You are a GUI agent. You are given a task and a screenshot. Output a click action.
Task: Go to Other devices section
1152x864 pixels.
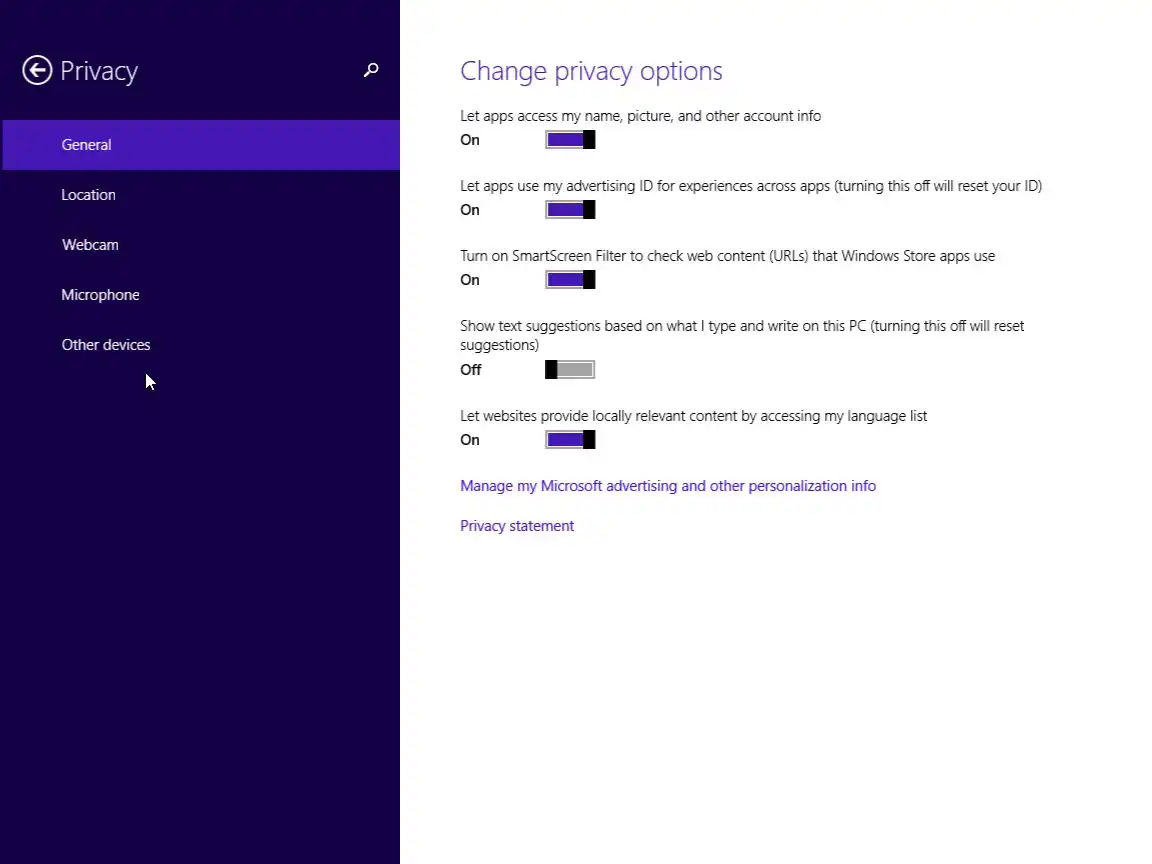pos(106,345)
